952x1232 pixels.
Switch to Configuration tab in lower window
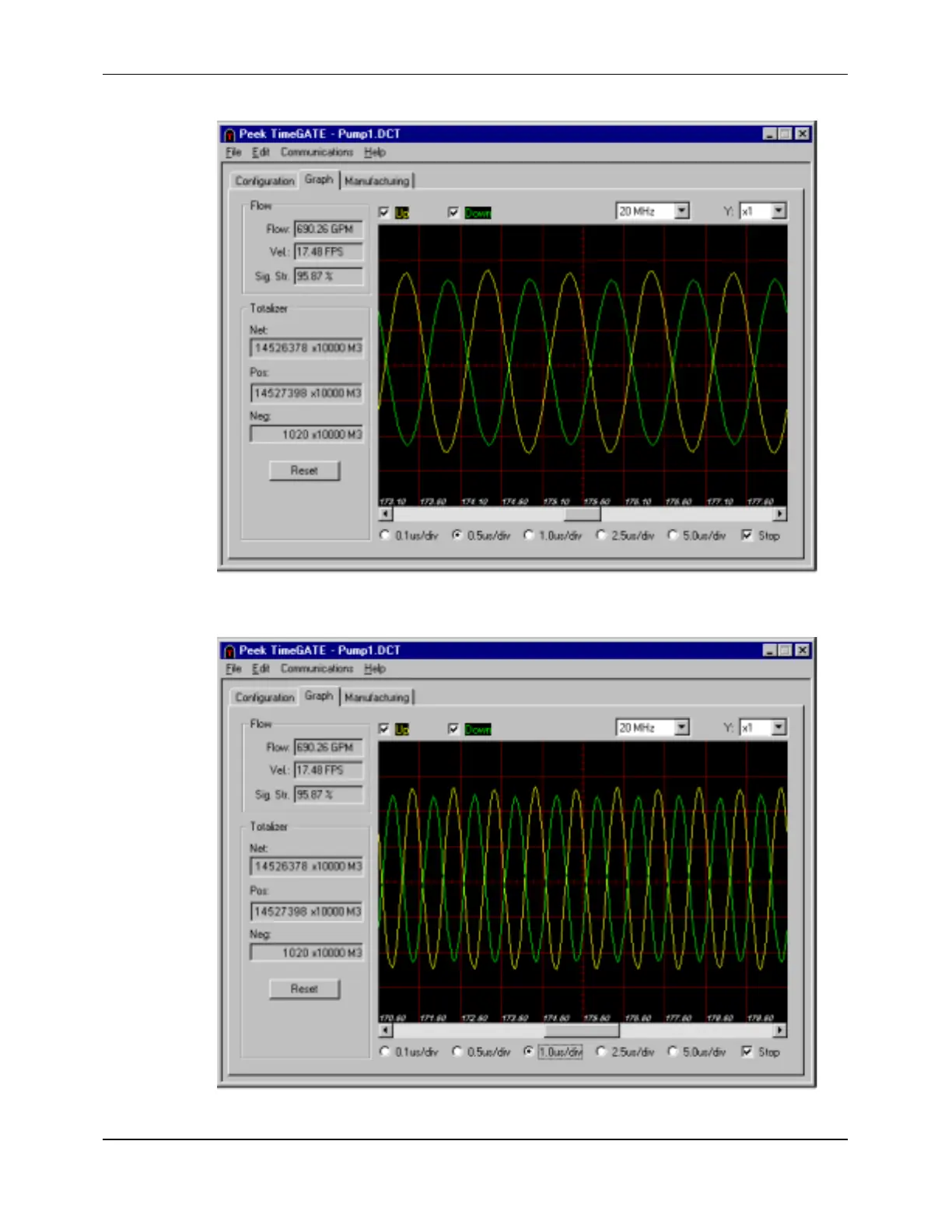(x=264, y=698)
